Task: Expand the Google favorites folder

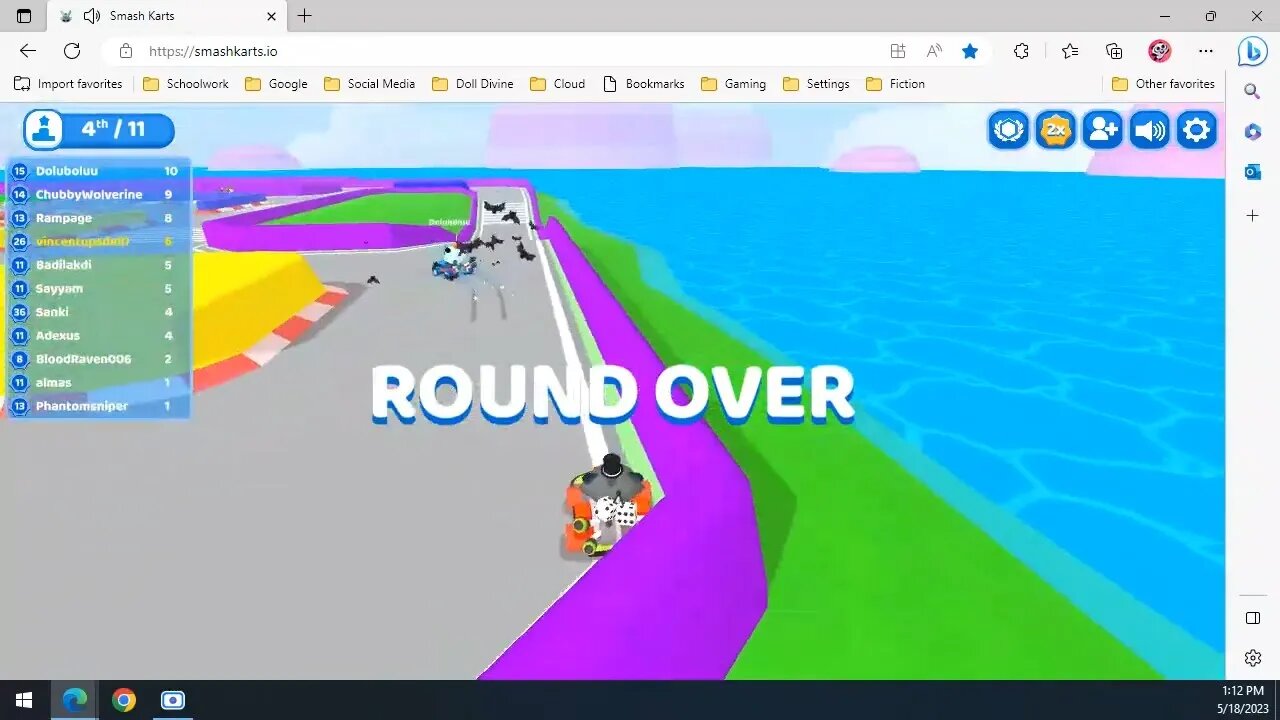Action: (x=276, y=84)
